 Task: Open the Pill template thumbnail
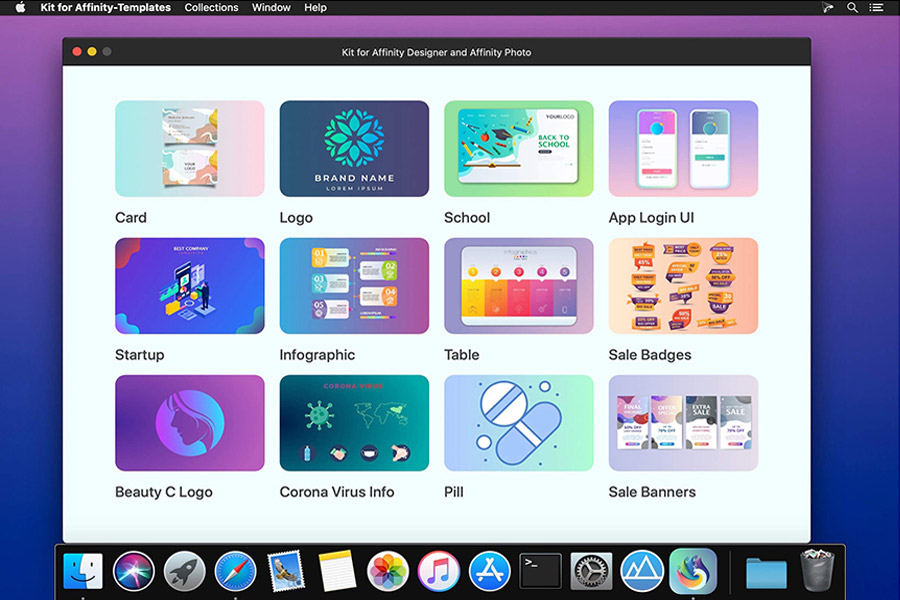pyautogui.click(x=519, y=423)
